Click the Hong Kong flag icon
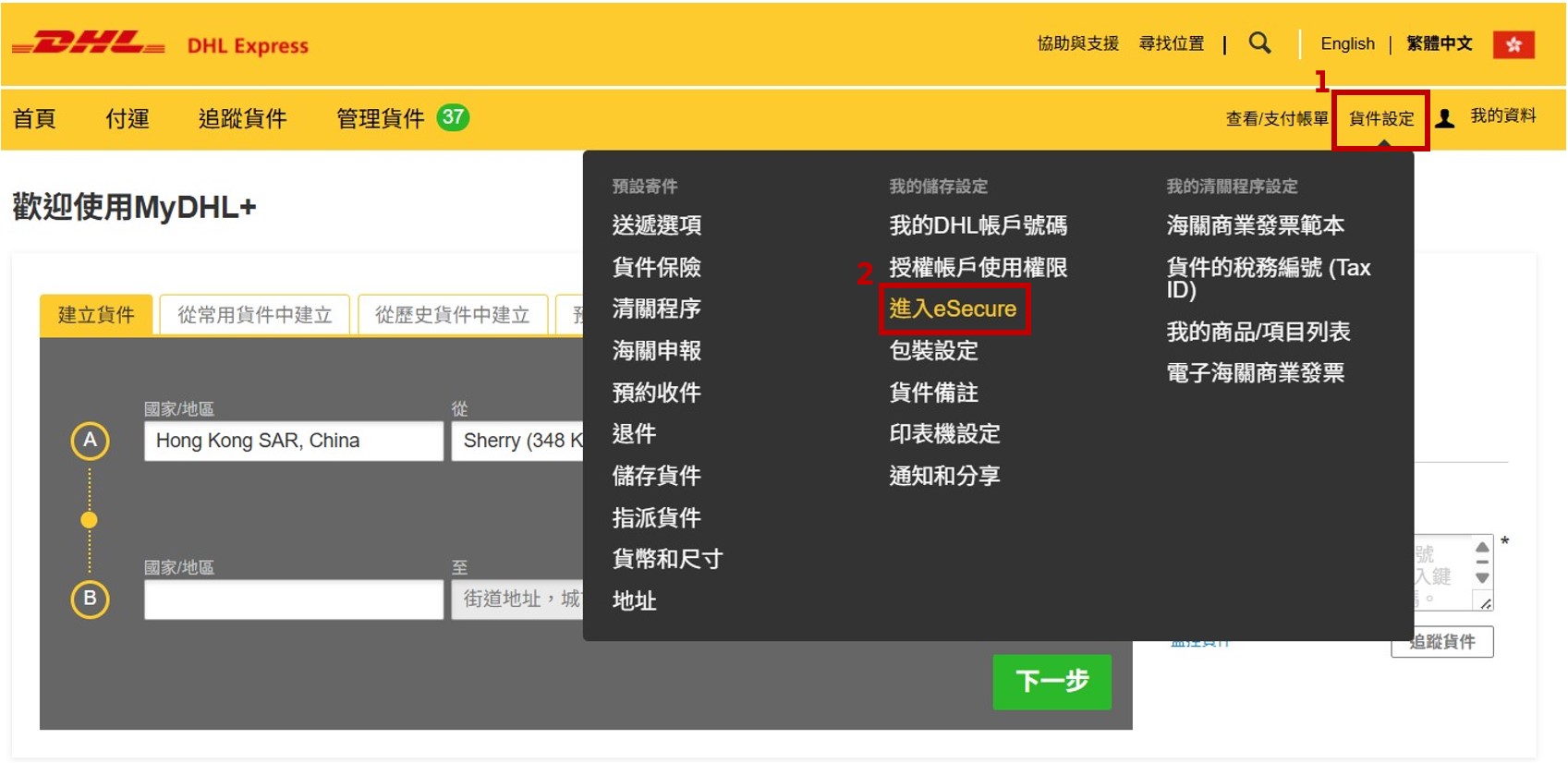 coord(1513,44)
